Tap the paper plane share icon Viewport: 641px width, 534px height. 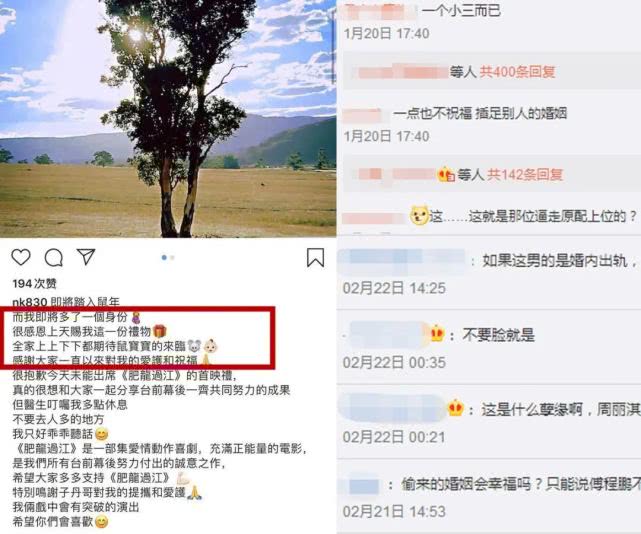[x=86, y=257]
